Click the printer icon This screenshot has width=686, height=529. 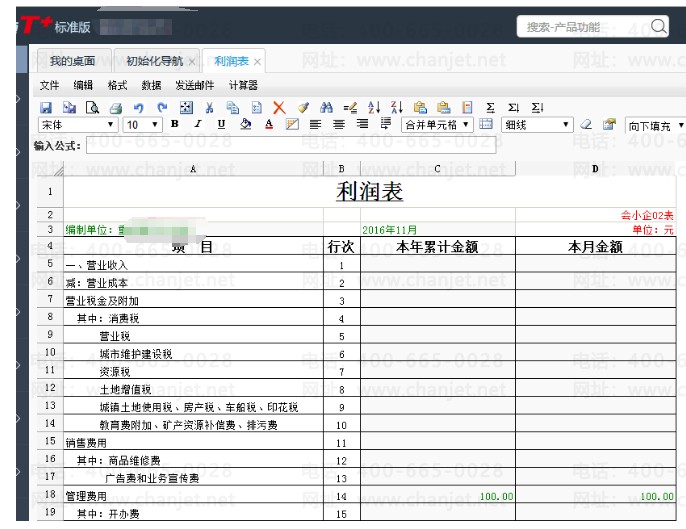(x=116, y=108)
